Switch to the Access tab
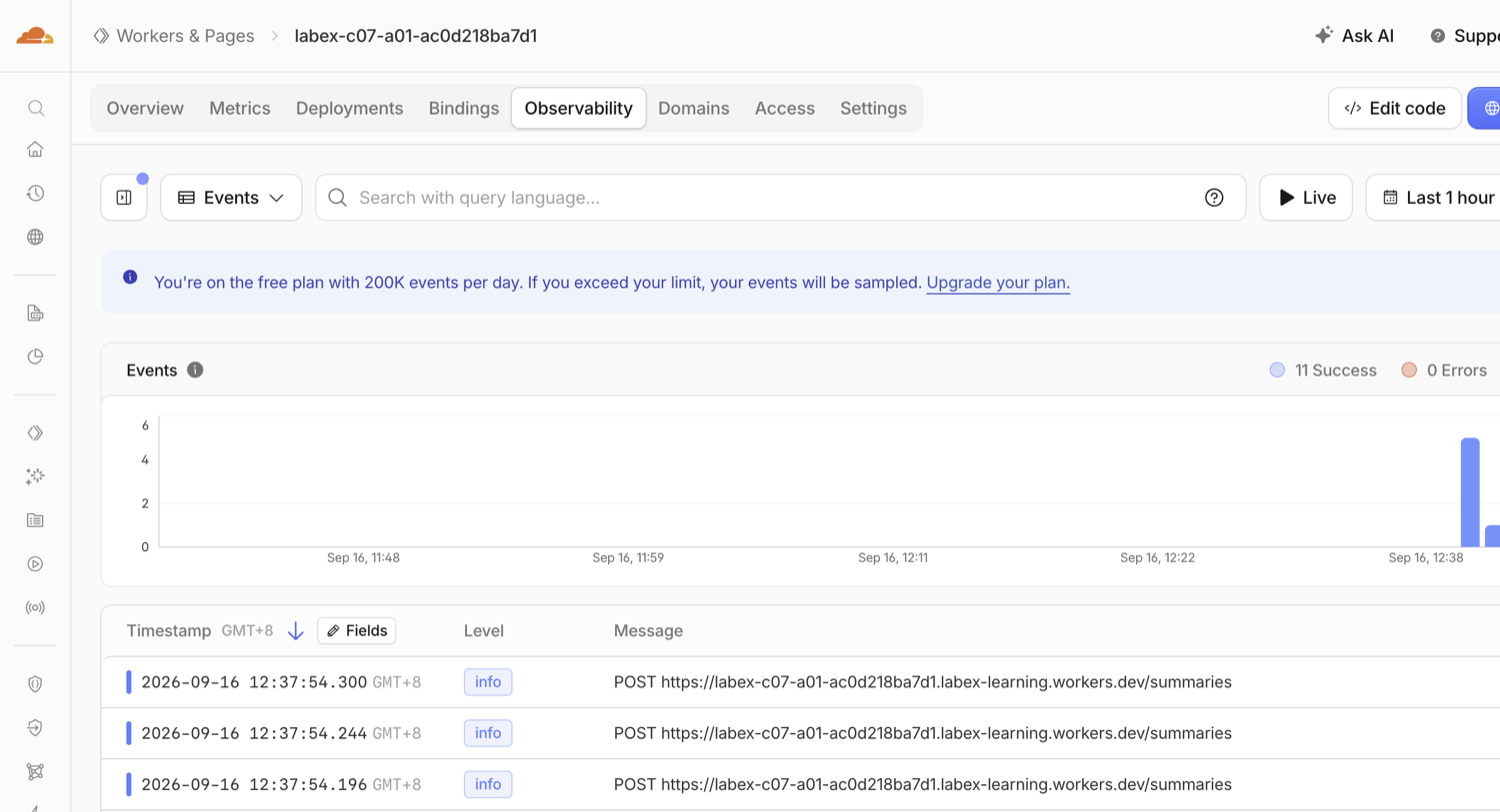This screenshot has width=1500, height=812. click(785, 108)
